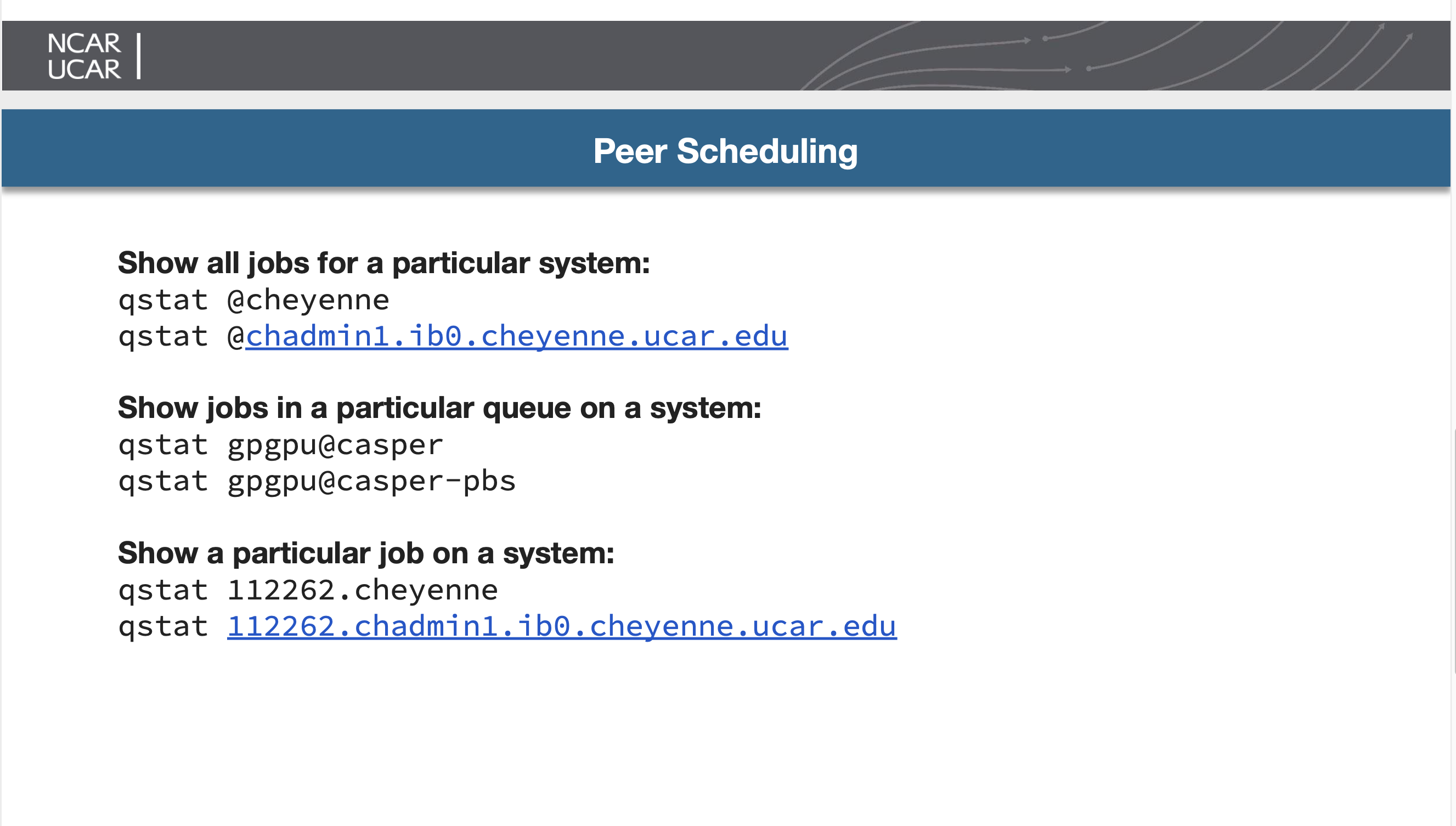Open the chadmin1.ib0.cheyenne.ucar.edu link after the @ sign
Screen dimensions: 1456x826
tap(516, 336)
